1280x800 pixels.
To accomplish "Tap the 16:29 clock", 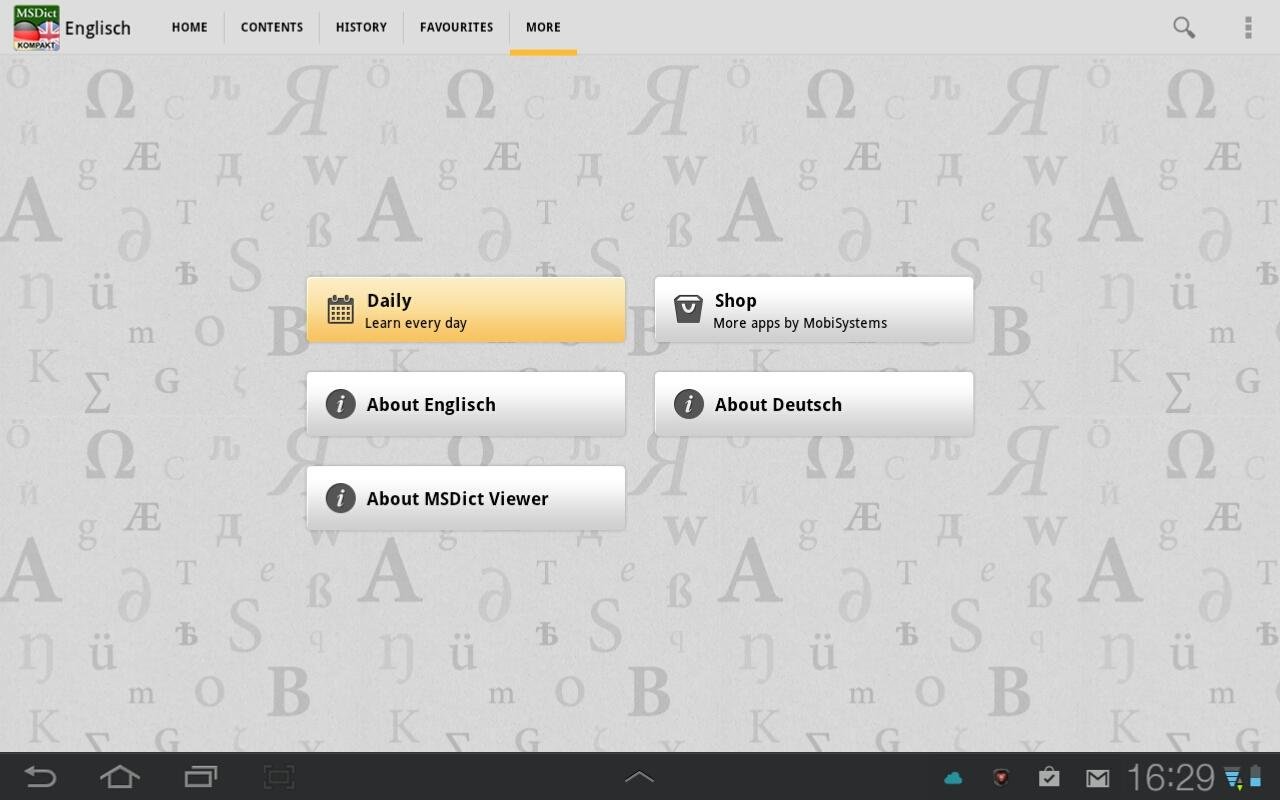I will 1171,777.
